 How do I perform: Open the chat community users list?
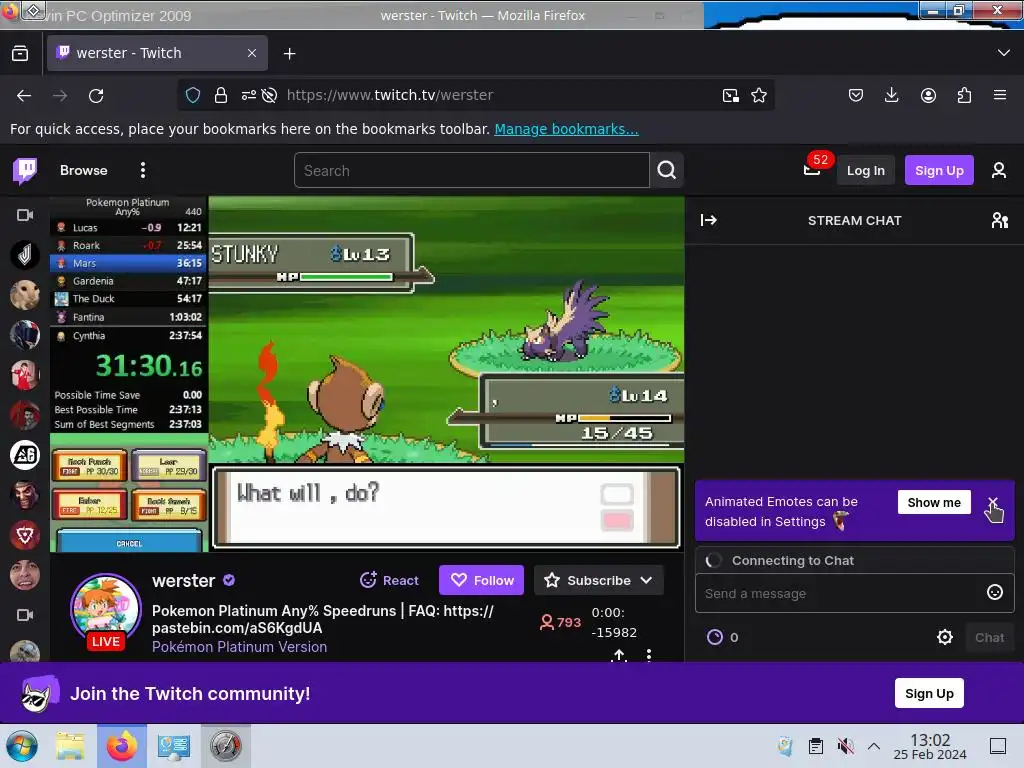(999, 220)
